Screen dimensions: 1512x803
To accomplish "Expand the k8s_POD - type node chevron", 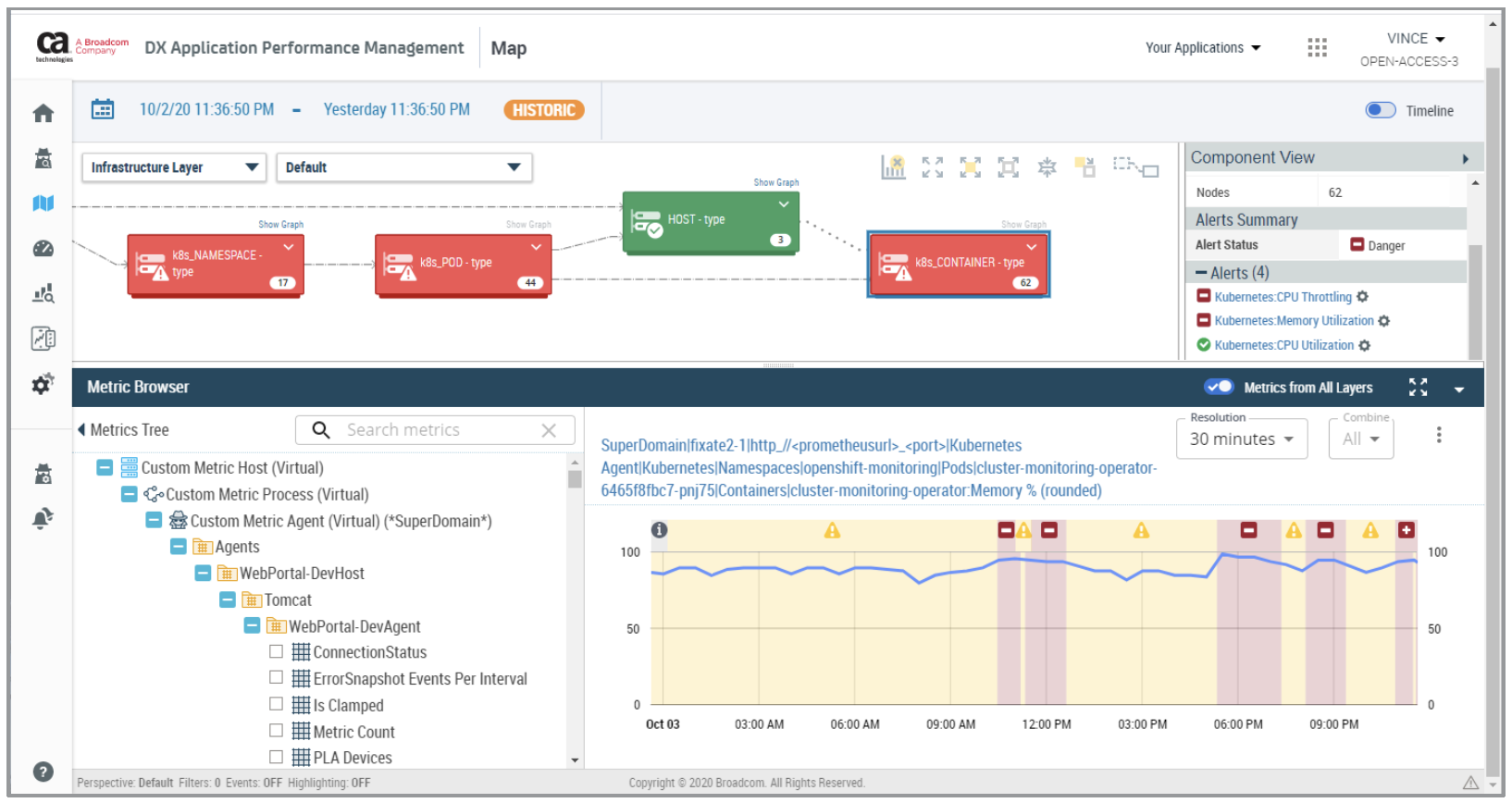I will (x=536, y=247).
